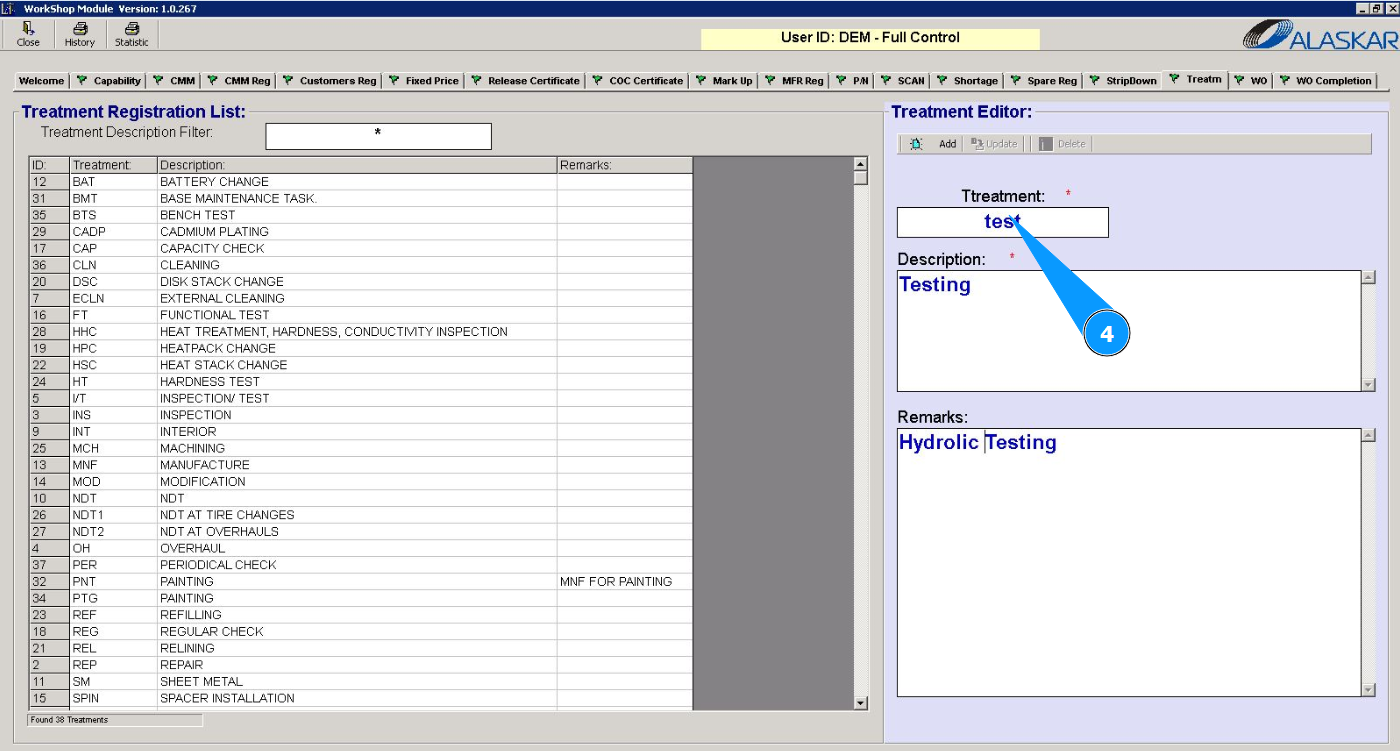Select the MACHINING row

tap(361, 448)
